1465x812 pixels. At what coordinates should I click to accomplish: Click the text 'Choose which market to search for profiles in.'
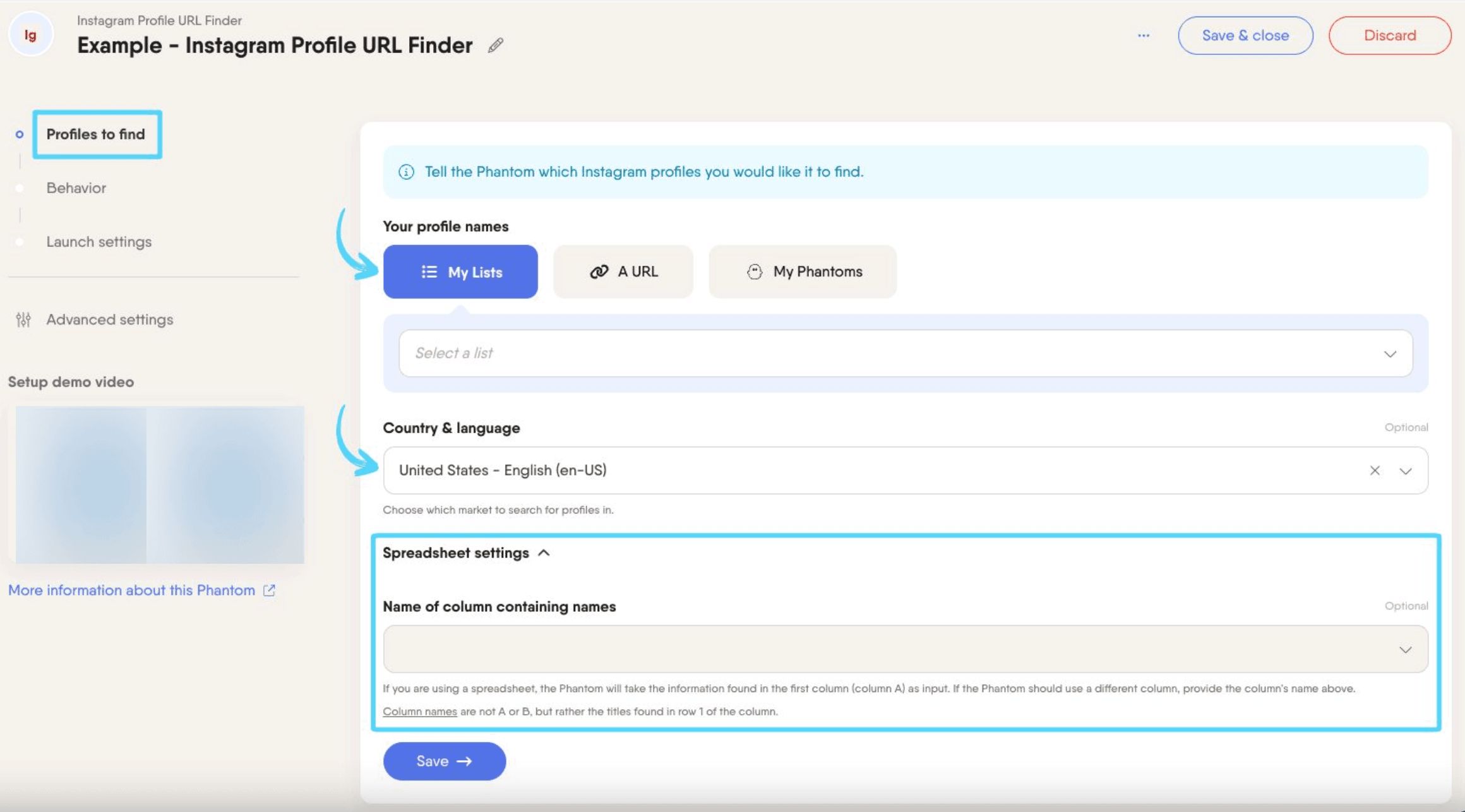(498, 510)
